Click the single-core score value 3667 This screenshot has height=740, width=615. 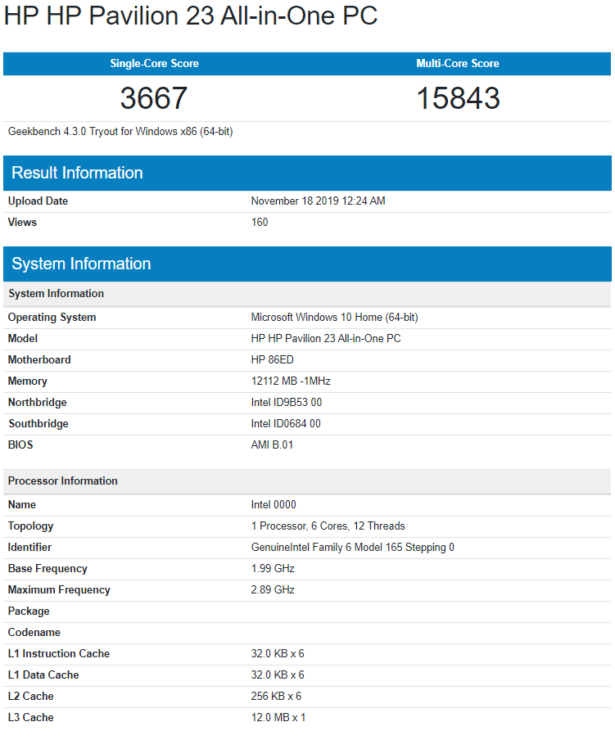(154, 98)
